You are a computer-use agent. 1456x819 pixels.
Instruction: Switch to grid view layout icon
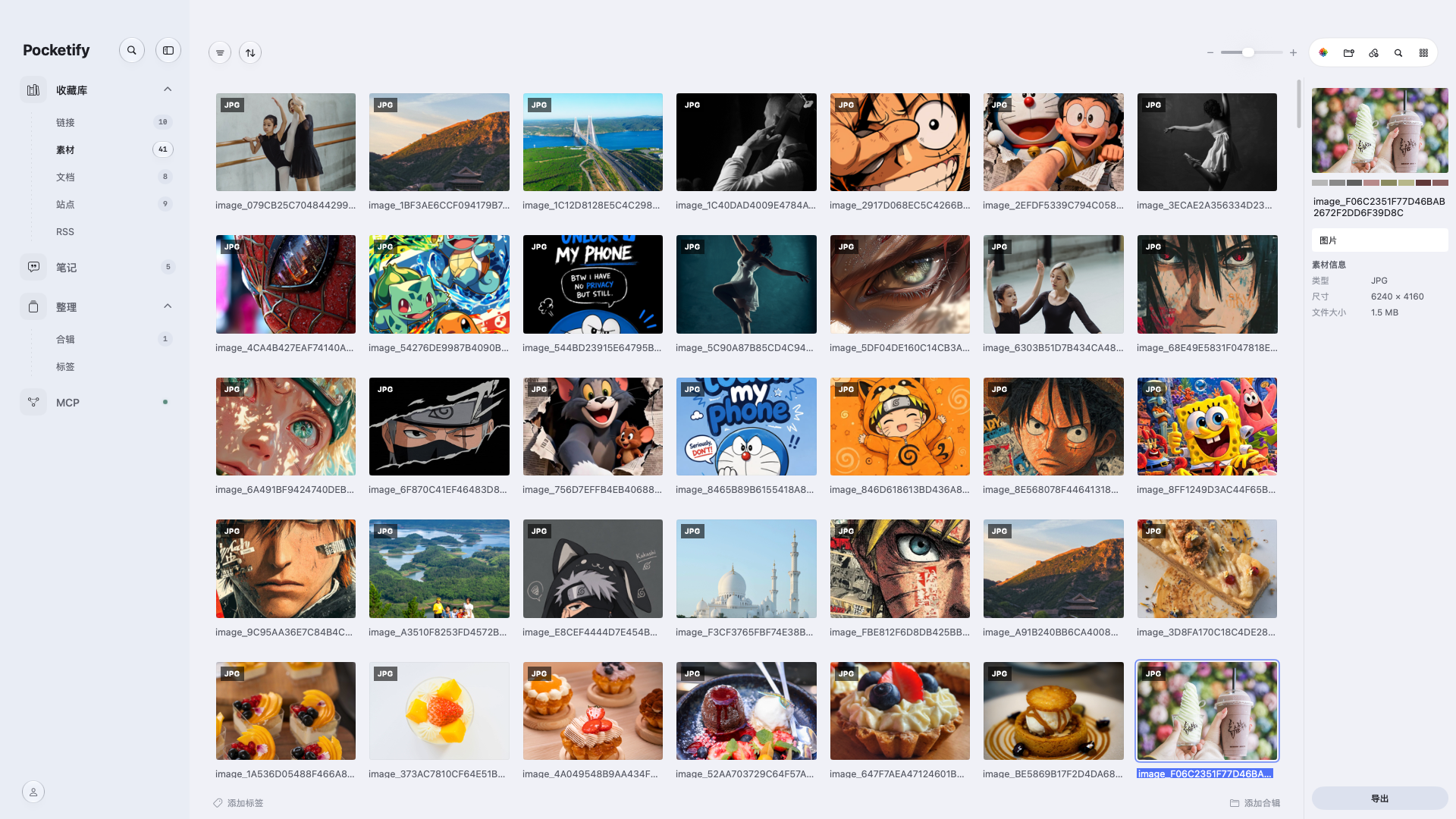tap(1423, 52)
